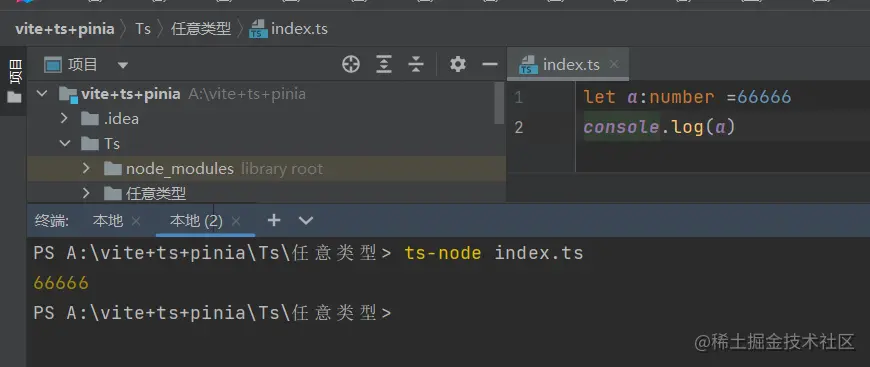Switch to terminal tab 本地 (2)
This screenshot has height=367, width=870.
[x=196, y=221]
